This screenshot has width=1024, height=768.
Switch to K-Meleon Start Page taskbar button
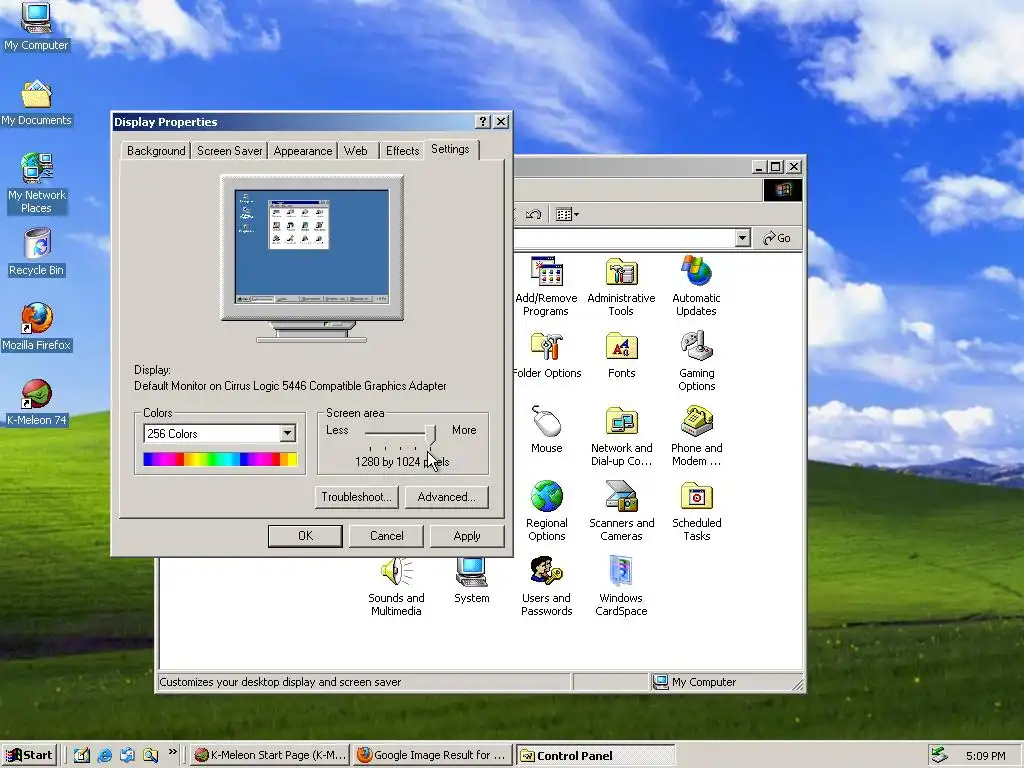270,755
